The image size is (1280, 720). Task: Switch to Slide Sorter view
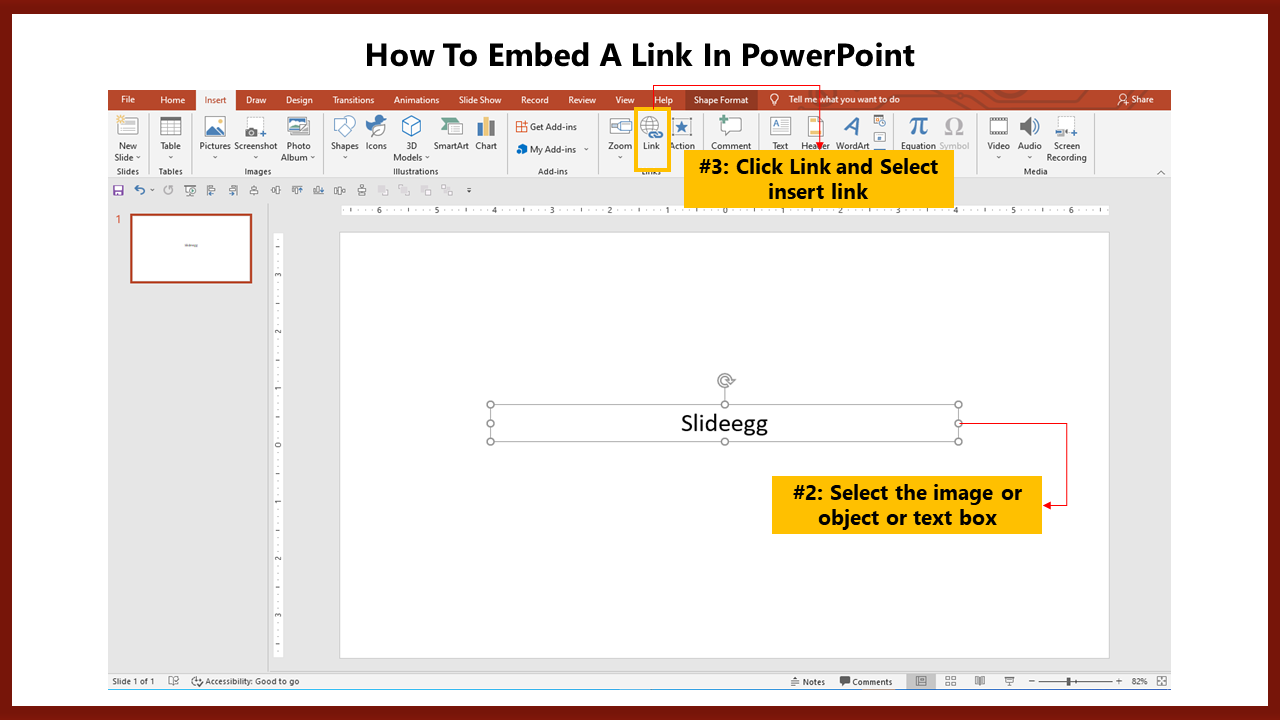click(950, 681)
